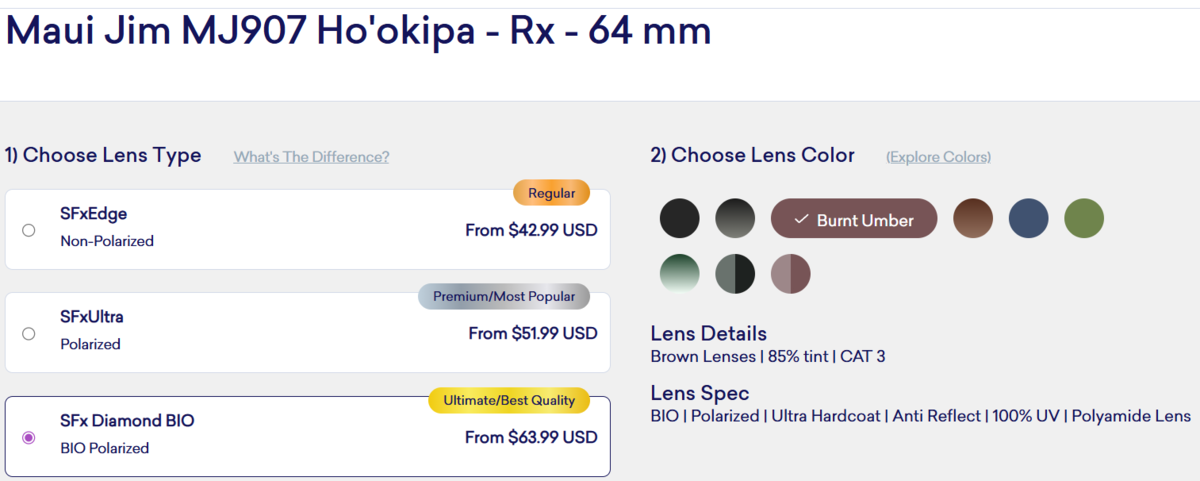Pick the split mauve two-tone lens swatch
The image size is (1200, 481).
791,274
